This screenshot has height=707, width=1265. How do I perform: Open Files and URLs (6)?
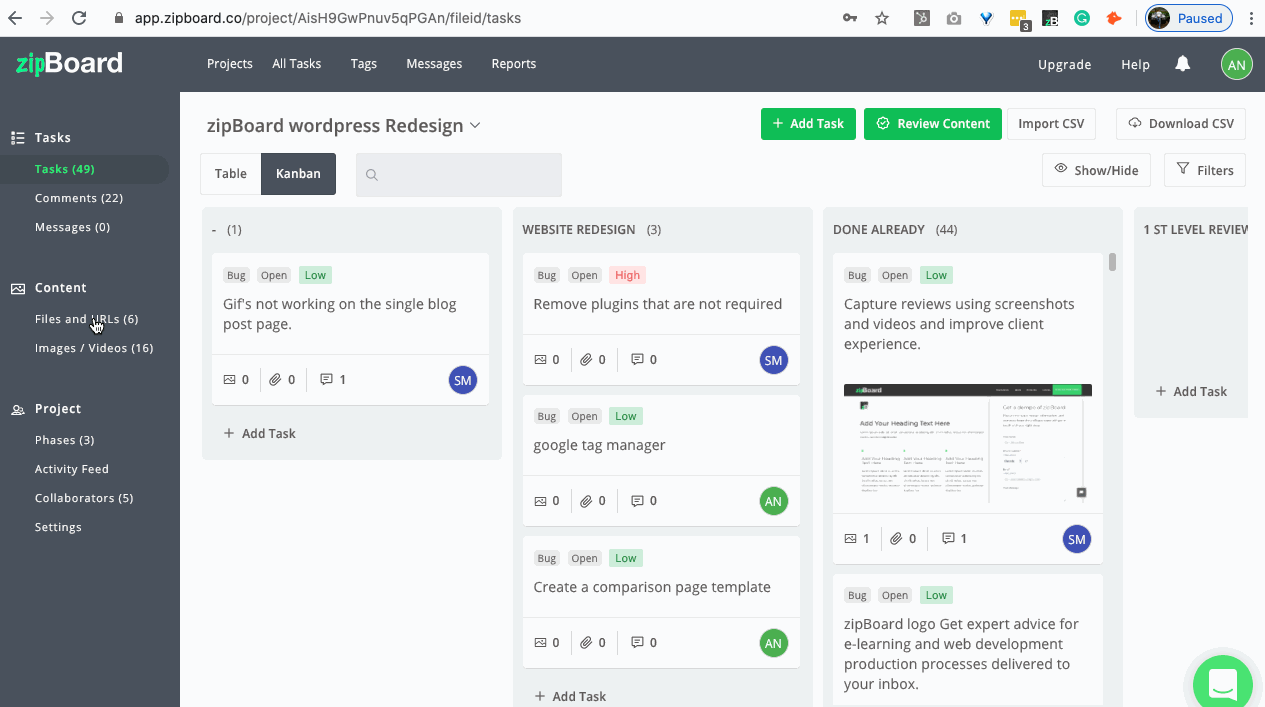point(87,319)
